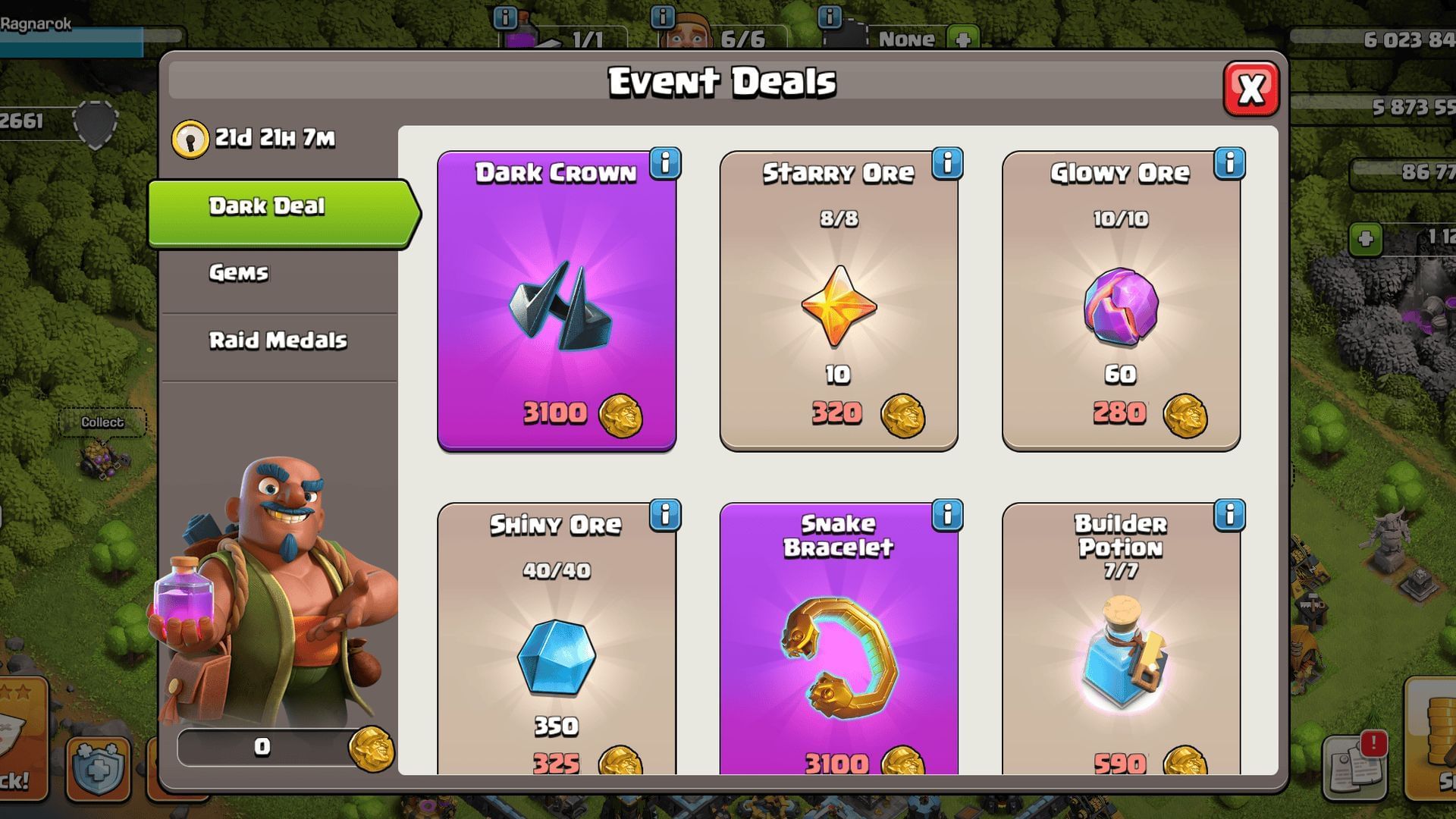Buy Glowy Ore for 280 medals
Viewport: 1456px width, 819px height.
point(1150,414)
